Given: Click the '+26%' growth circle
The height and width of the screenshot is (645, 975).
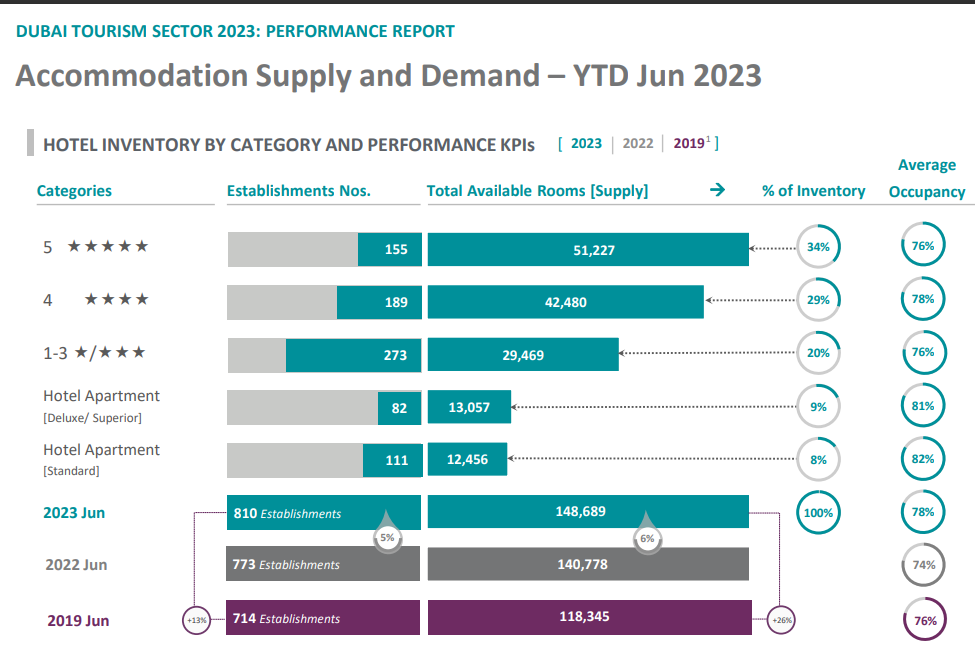Looking at the screenshot, I should (781, 620).
